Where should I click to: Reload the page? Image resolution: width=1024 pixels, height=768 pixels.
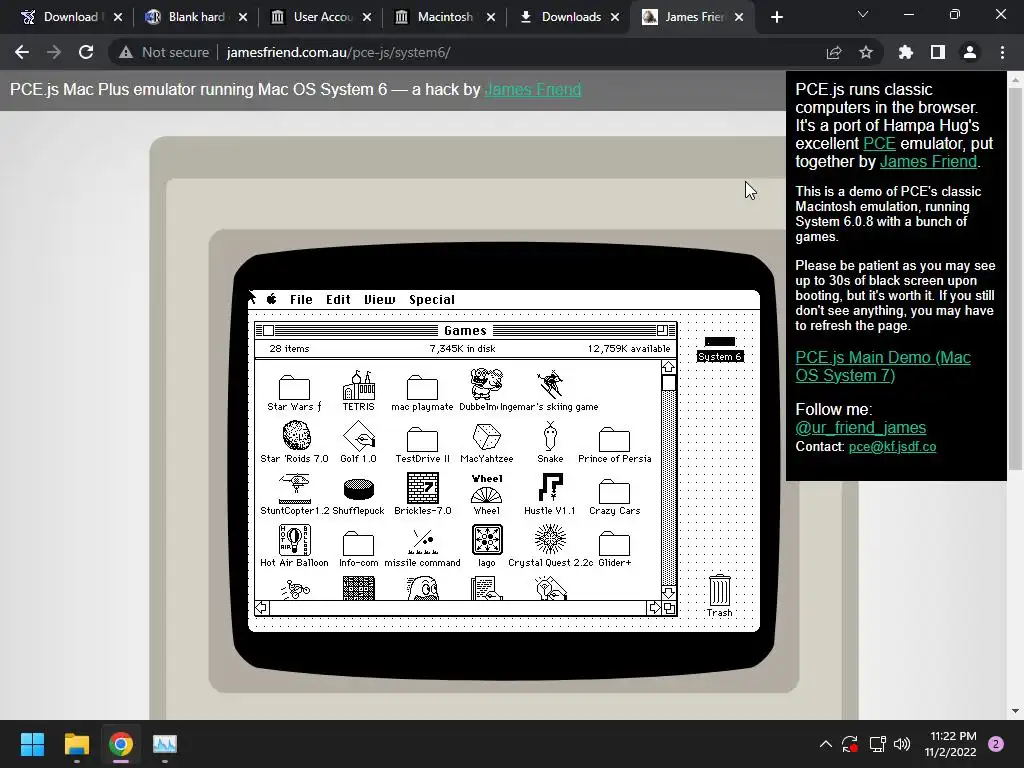point(86,52)
